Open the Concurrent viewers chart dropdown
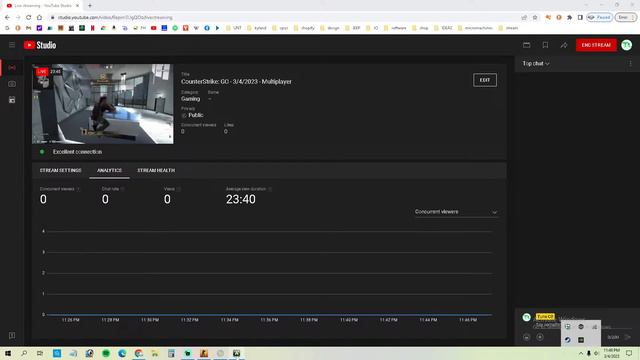 (x=456, y=212)
